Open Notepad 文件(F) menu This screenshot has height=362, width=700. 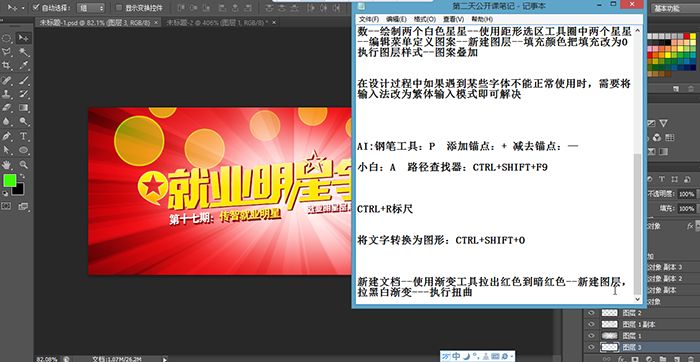[x=369, y=19]
